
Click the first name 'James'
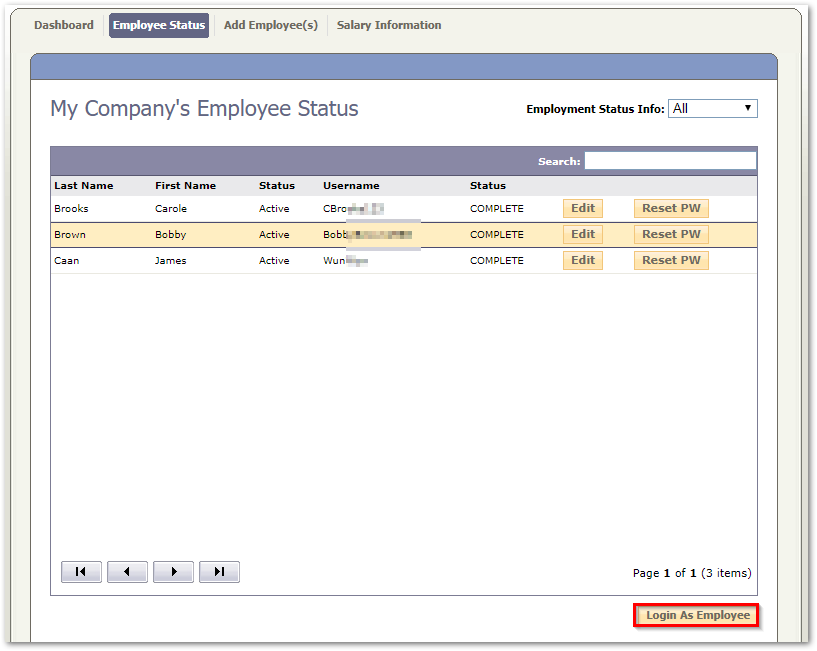(170, 261)
